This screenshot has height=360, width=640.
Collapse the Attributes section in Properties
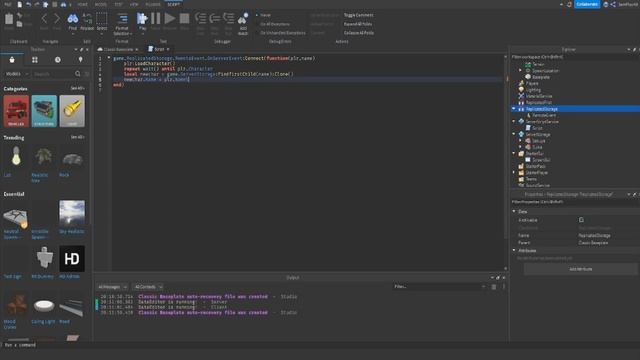tap(514, 250)
